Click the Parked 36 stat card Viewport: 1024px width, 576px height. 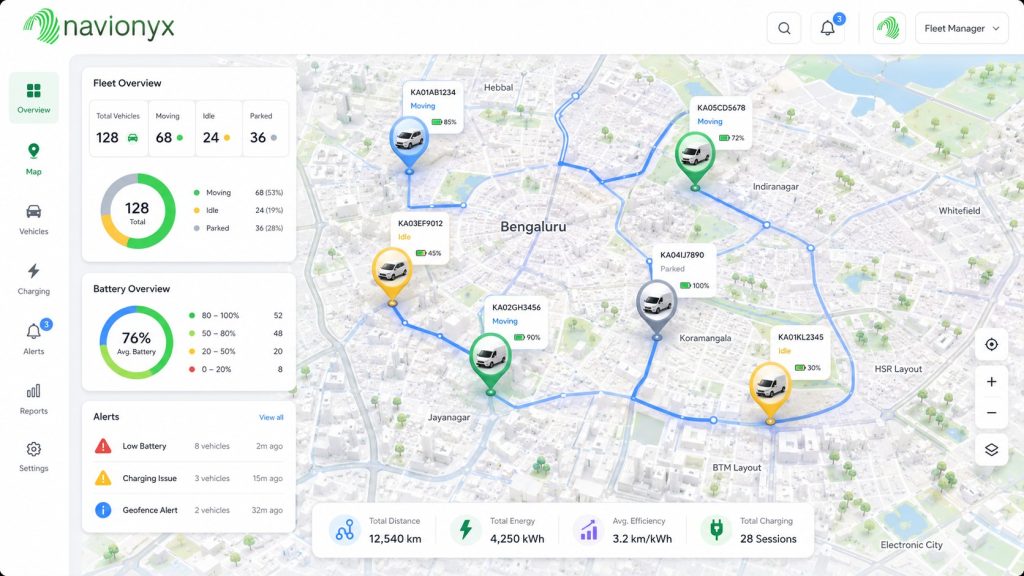[265, 129]
